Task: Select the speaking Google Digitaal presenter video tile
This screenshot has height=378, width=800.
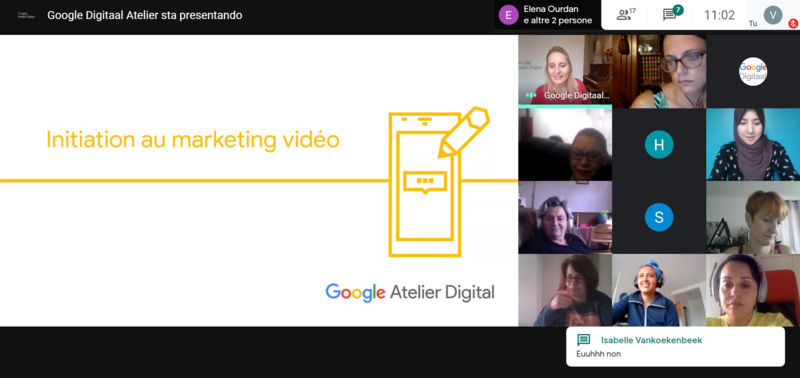Action: (565, 70)
